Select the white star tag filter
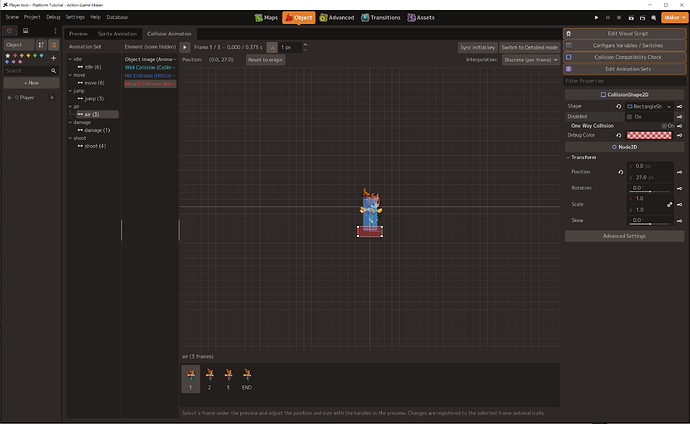 click(x=7, y=56)
